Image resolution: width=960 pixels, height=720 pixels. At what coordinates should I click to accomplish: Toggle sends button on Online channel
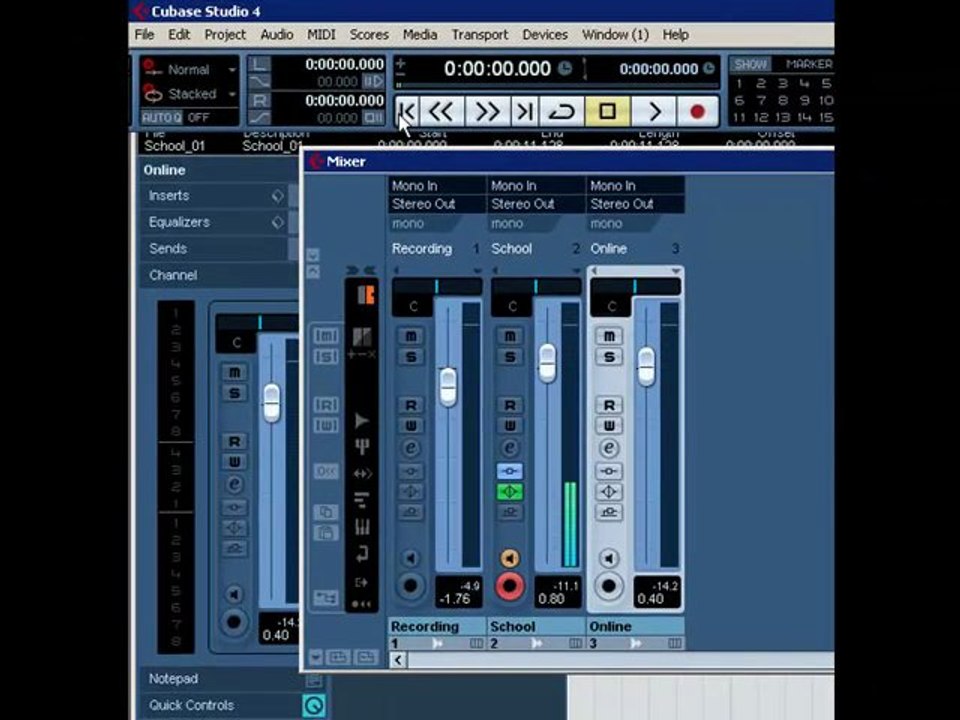609,512
